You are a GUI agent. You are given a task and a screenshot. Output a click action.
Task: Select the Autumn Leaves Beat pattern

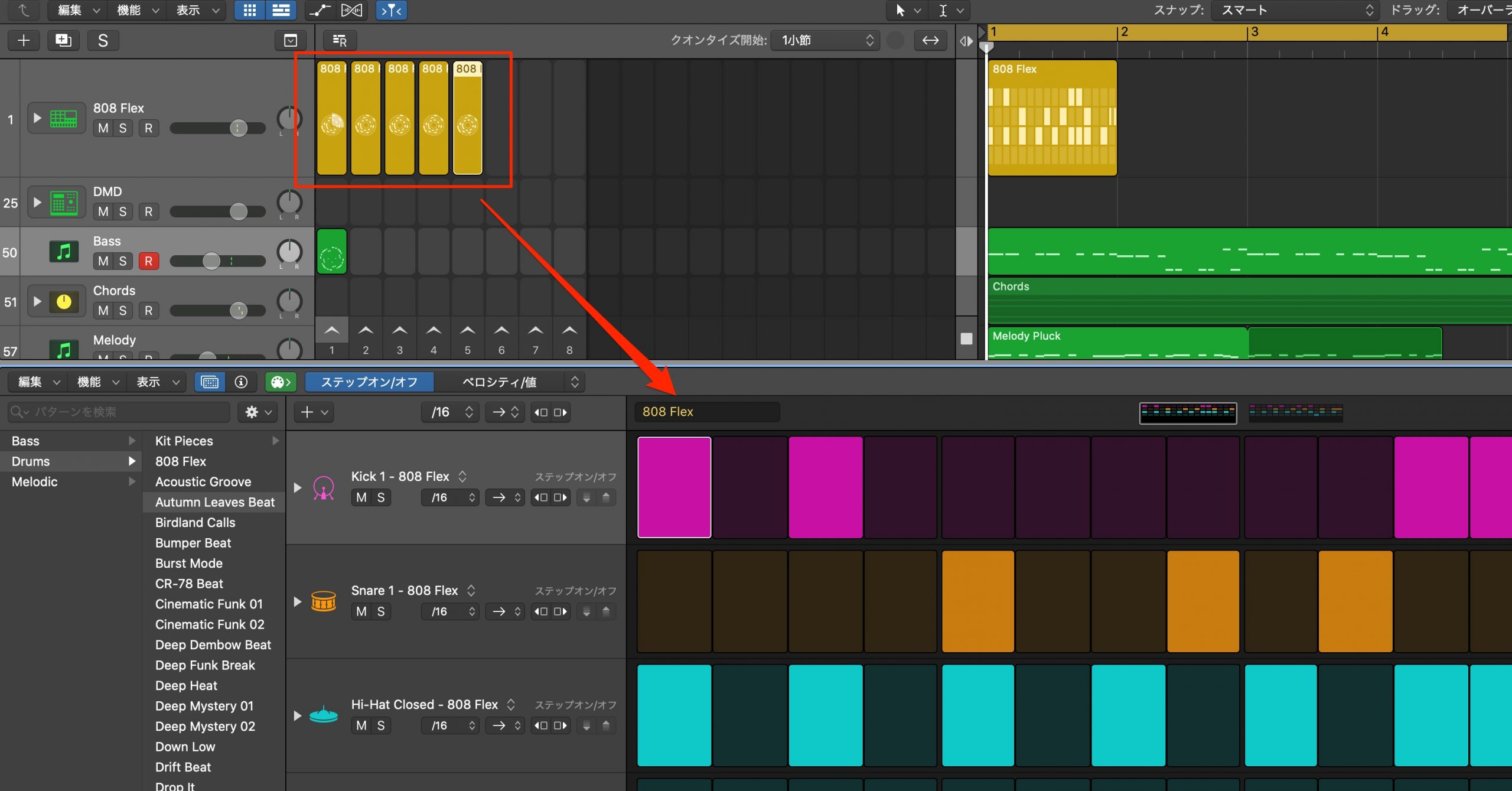click(x=214, y=502)
